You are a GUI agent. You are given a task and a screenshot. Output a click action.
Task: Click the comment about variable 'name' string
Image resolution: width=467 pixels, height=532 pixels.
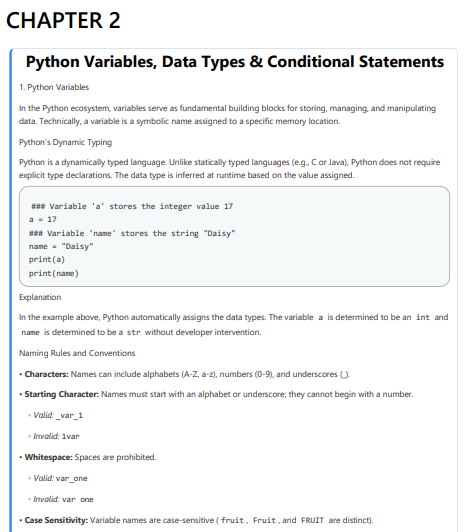click(132, 233)
